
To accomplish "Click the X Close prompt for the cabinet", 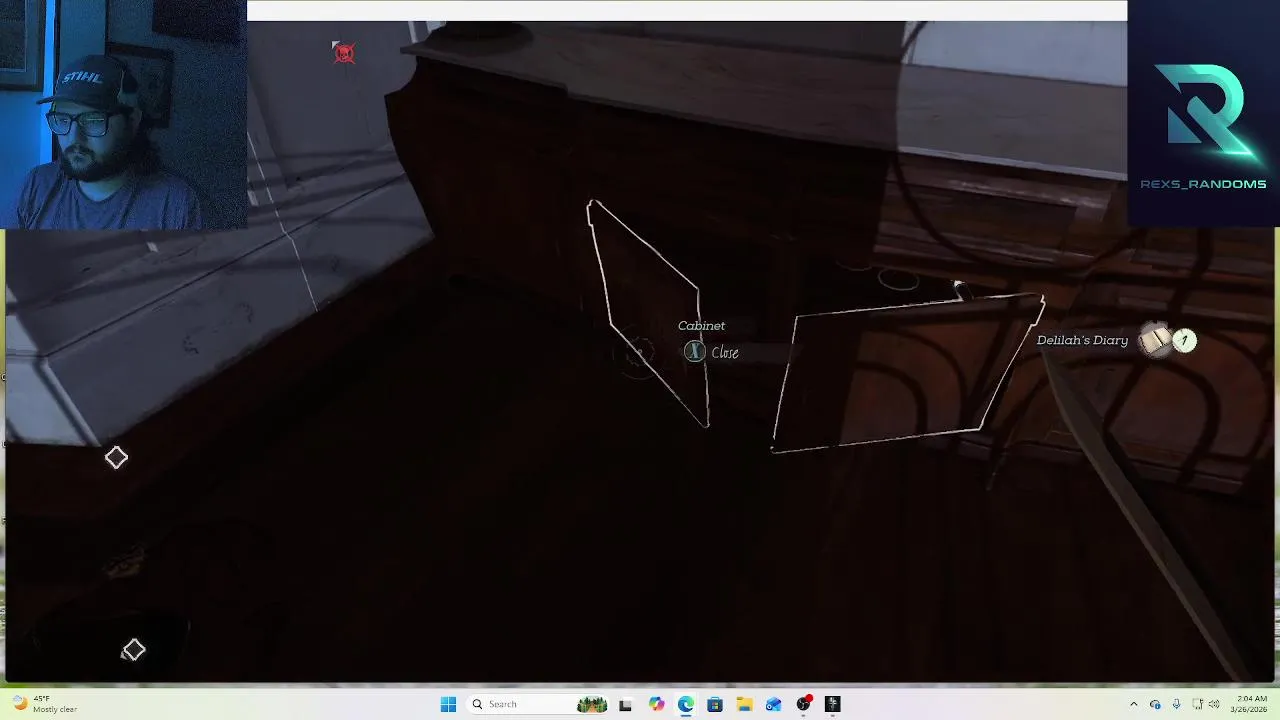I will point(712,352).
